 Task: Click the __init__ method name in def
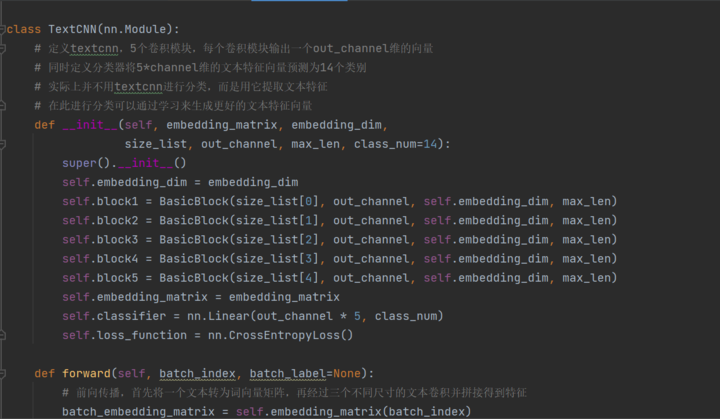click(90, 125)
